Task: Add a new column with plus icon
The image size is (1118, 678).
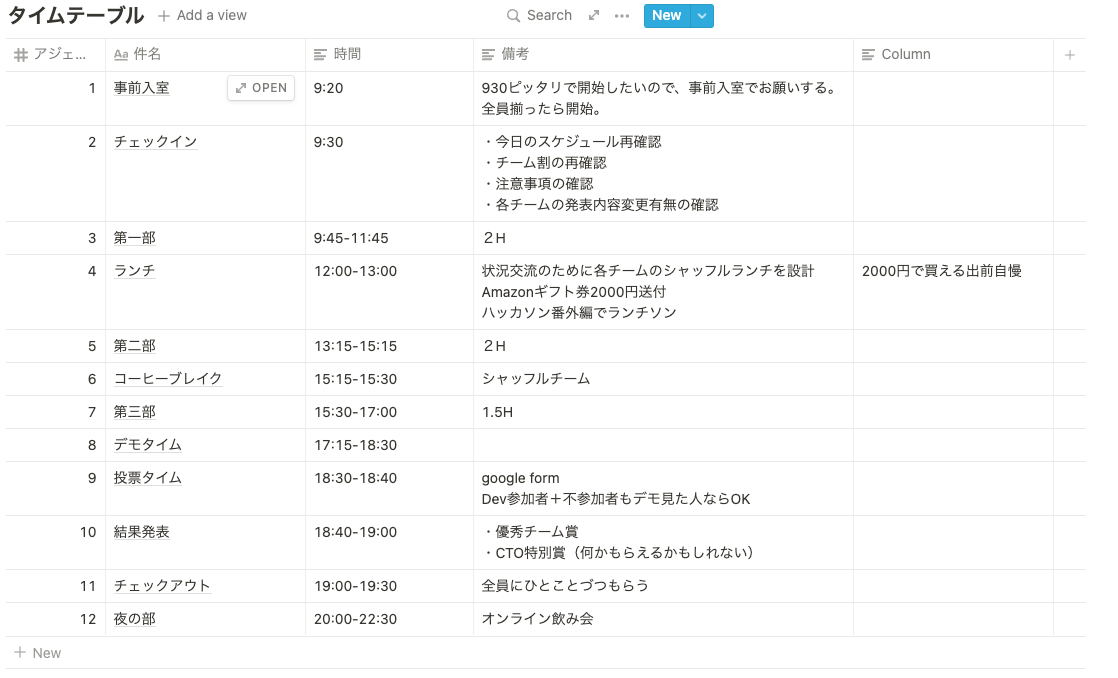Action: (x=1070, y=55)
